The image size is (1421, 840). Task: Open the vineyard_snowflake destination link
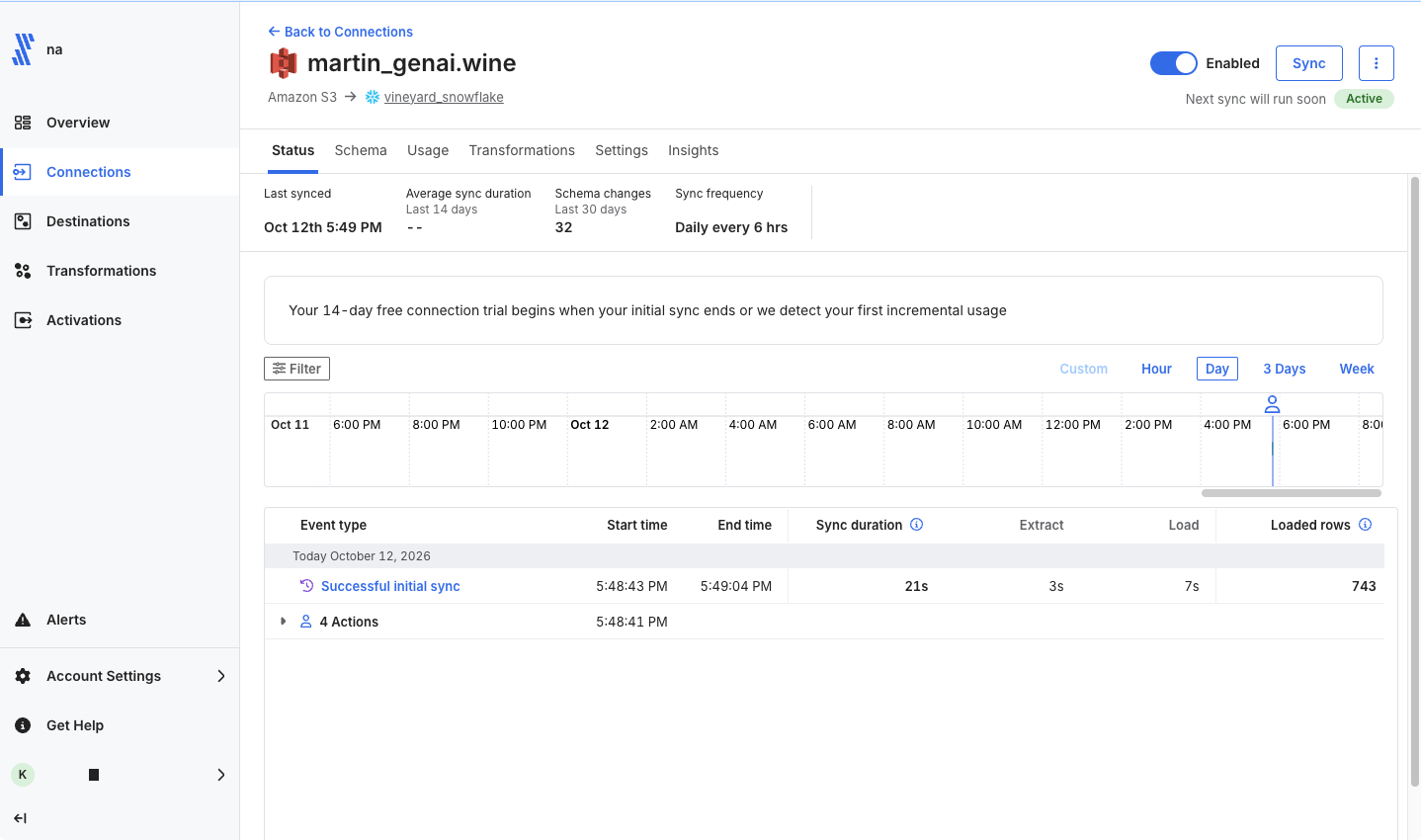[x=444, y=97]
